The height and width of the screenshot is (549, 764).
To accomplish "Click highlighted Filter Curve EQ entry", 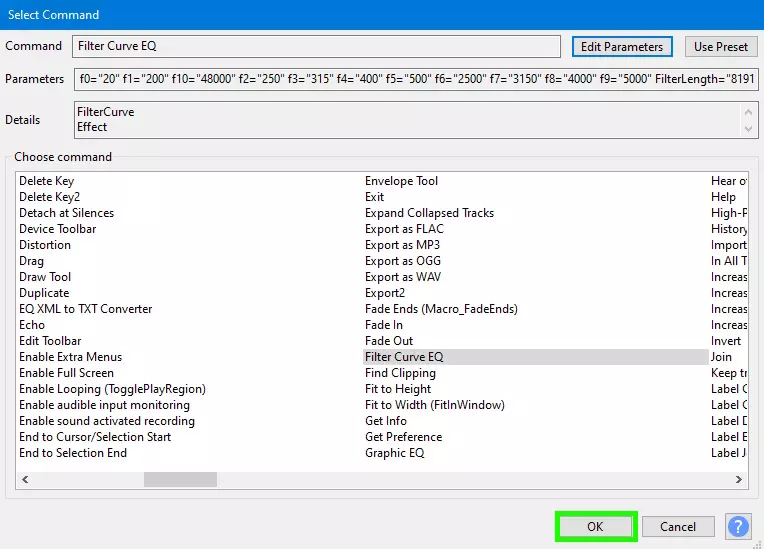I will [535, 357].
